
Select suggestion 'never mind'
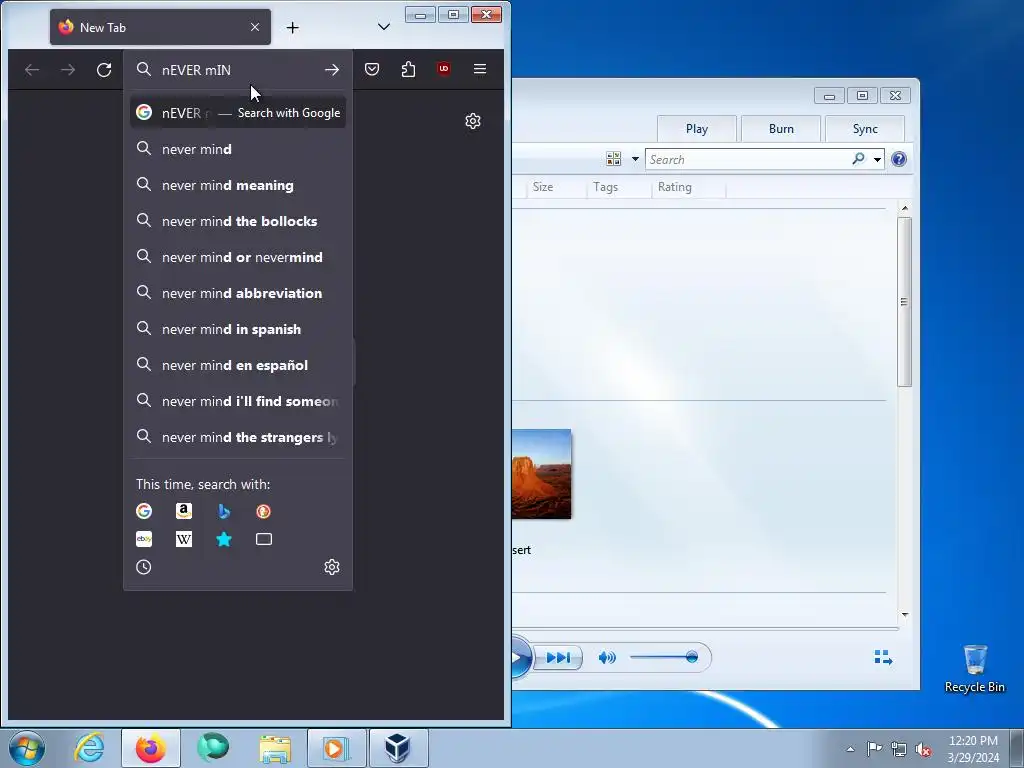pos(238,149)
